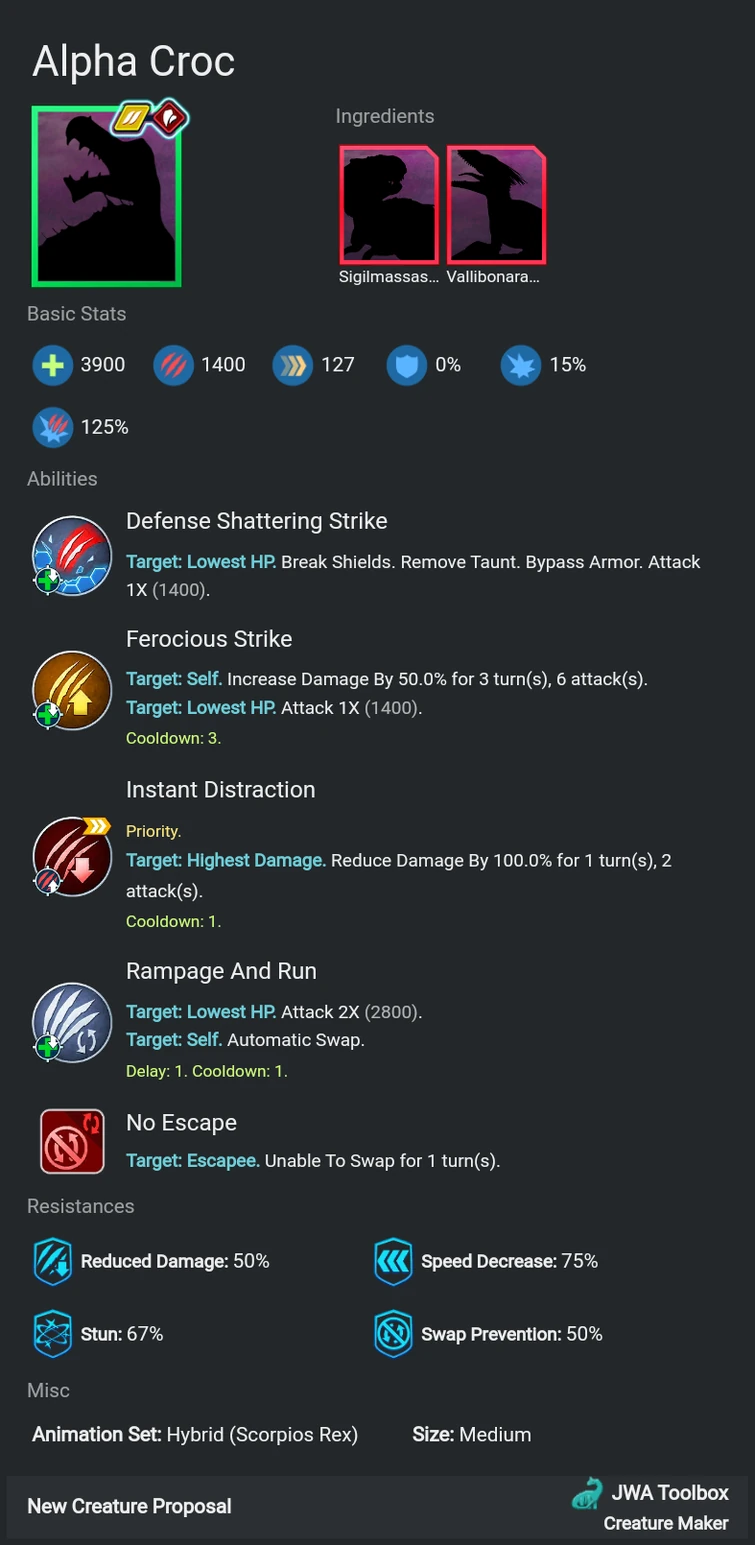Click the Rampage And Run ability icon
Screen dimensions: 755x1545
(x=72, y=1020)
